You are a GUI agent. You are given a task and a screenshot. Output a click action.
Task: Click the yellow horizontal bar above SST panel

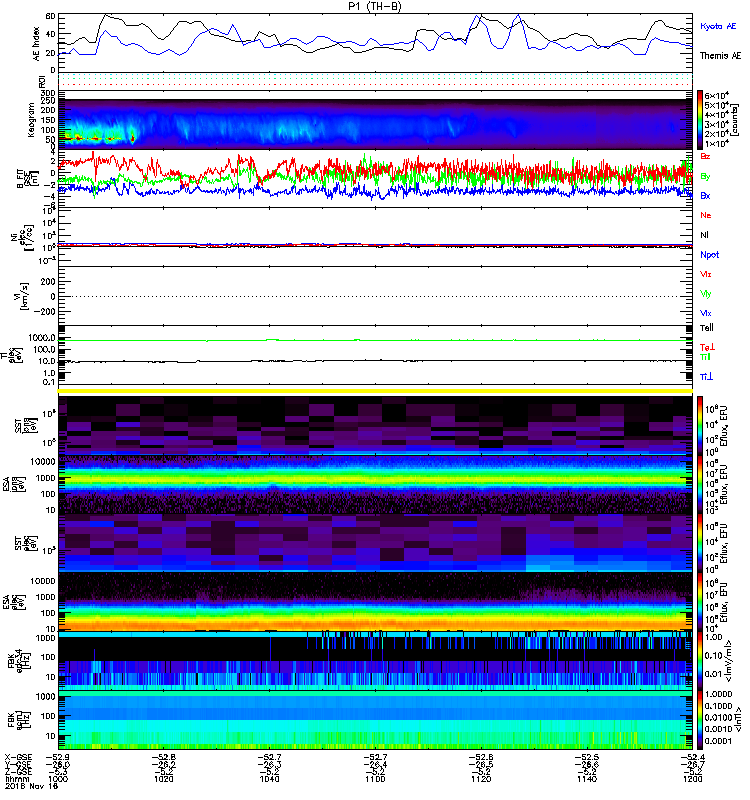point(376,391)
